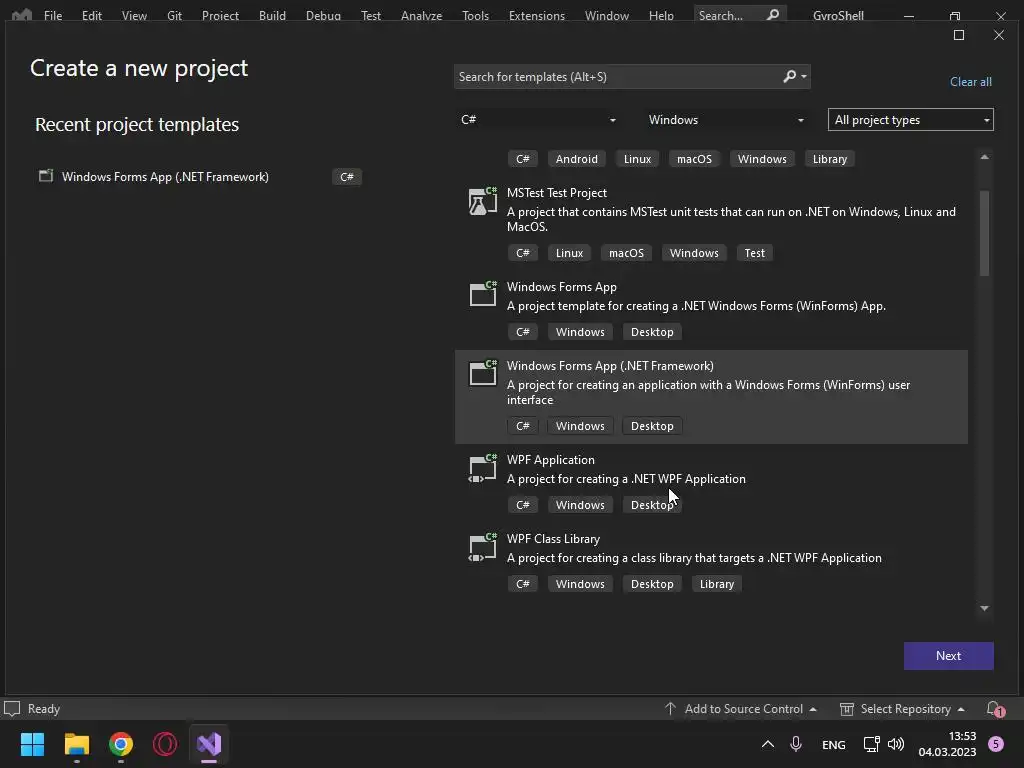
Task: Click the Clear all link
Action: tap(970, 82)
